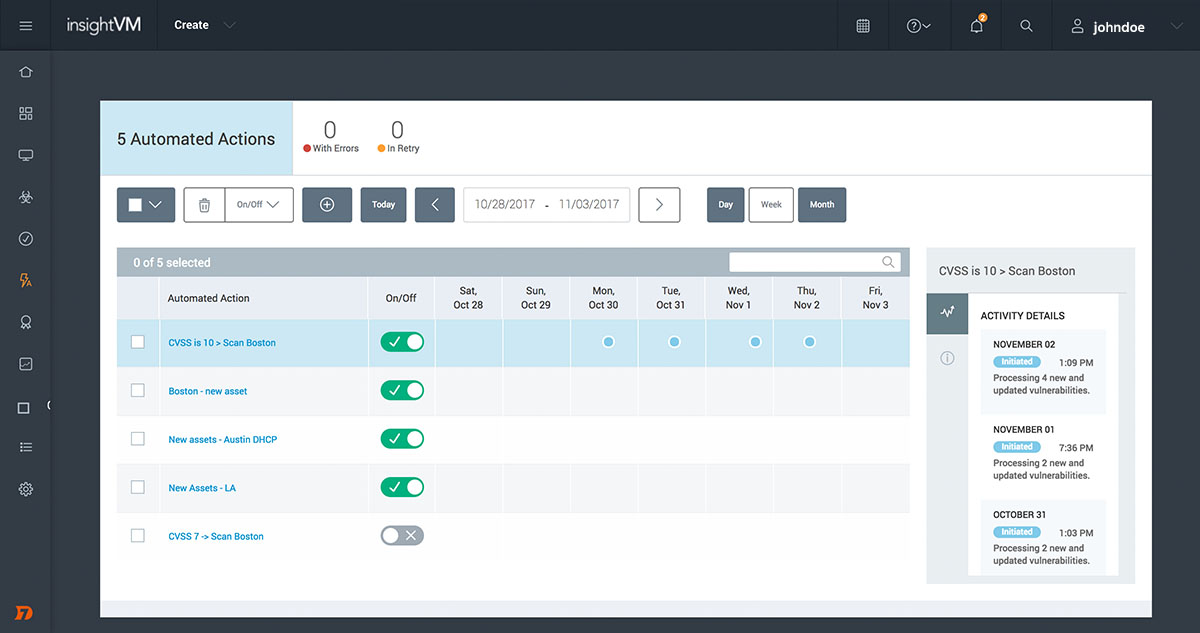Image resolution: width=1200 pixels, height=633 pixels.
Task: Open the settings gear in sidebar
Action: point(26,489)
